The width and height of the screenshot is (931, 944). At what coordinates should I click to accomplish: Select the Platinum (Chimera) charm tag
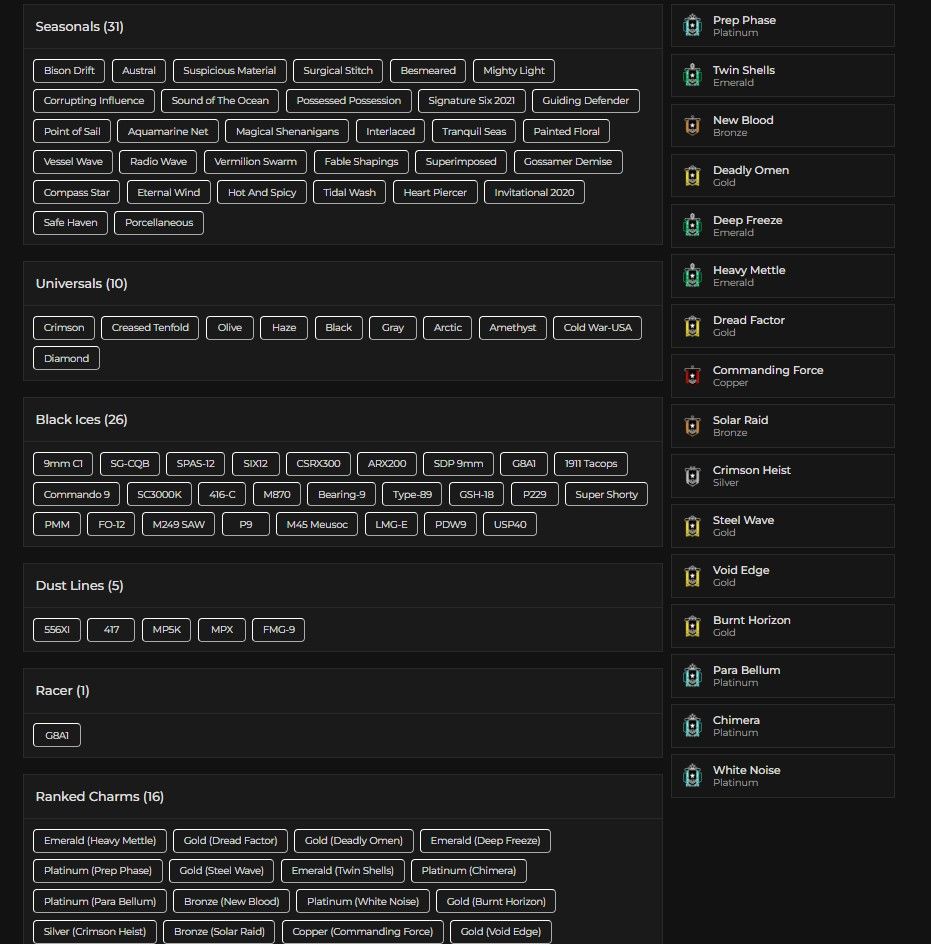(469, 871)
